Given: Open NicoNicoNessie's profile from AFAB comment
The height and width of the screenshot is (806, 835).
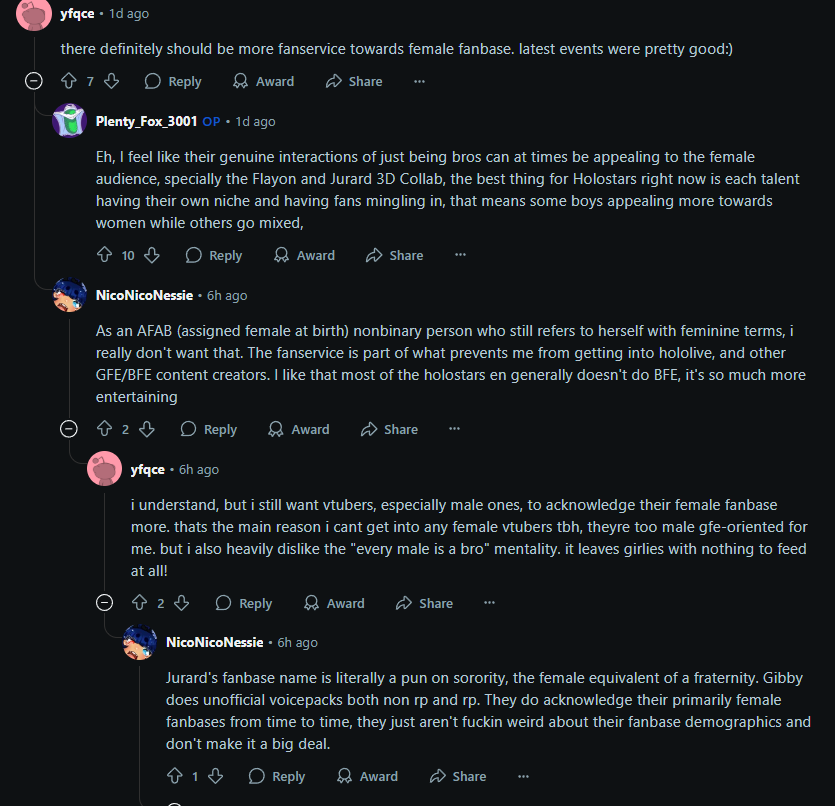Looking at the screenshot, I should click(x=144, y=295).
